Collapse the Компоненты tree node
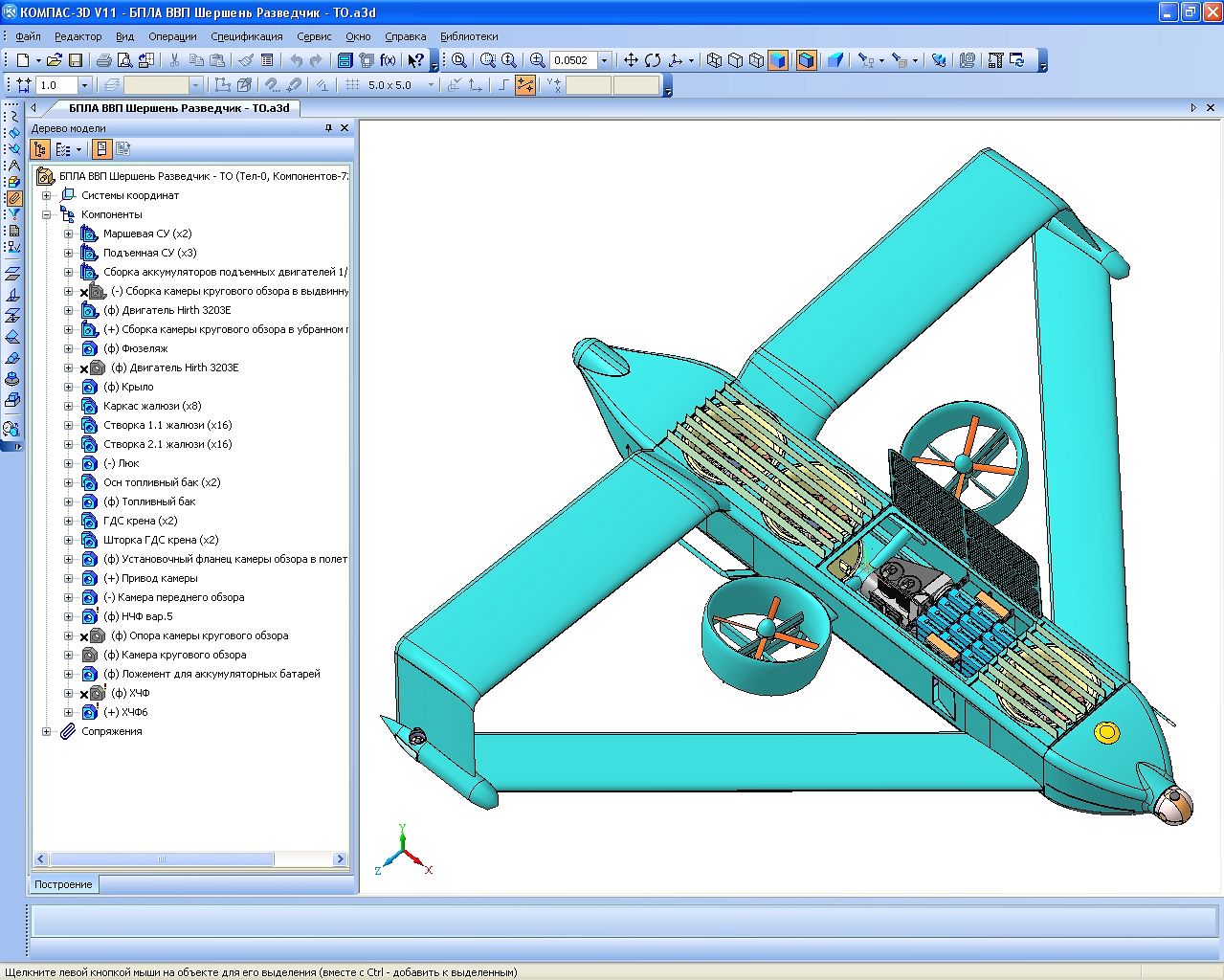The image size is (1224, 980). [46, 214]
